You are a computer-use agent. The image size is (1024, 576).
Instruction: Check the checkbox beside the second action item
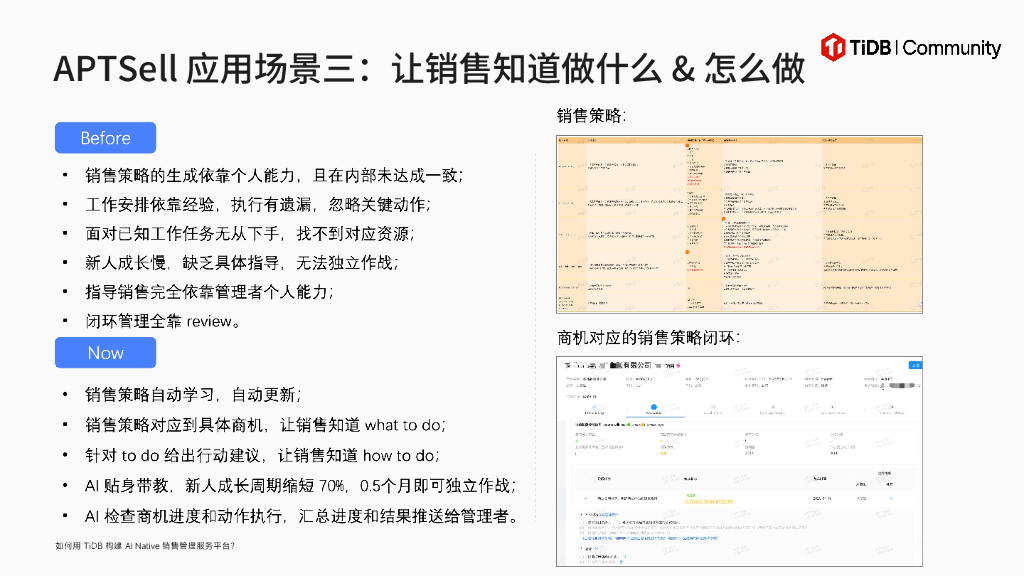(x=582, y=557)
